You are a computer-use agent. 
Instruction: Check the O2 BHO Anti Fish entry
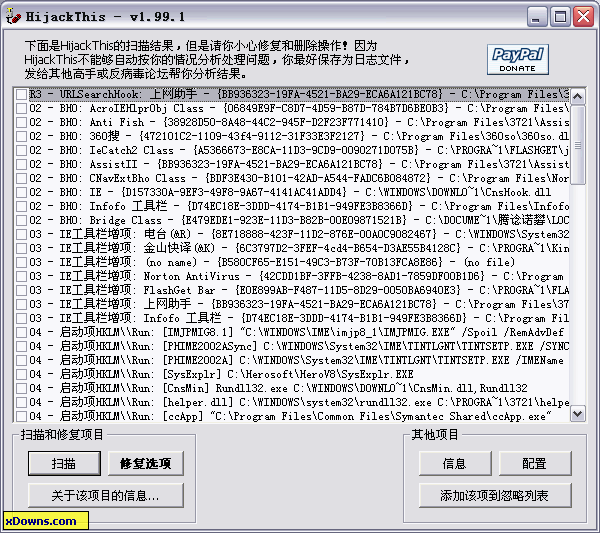pyautogui.click(x=21, y=122)
